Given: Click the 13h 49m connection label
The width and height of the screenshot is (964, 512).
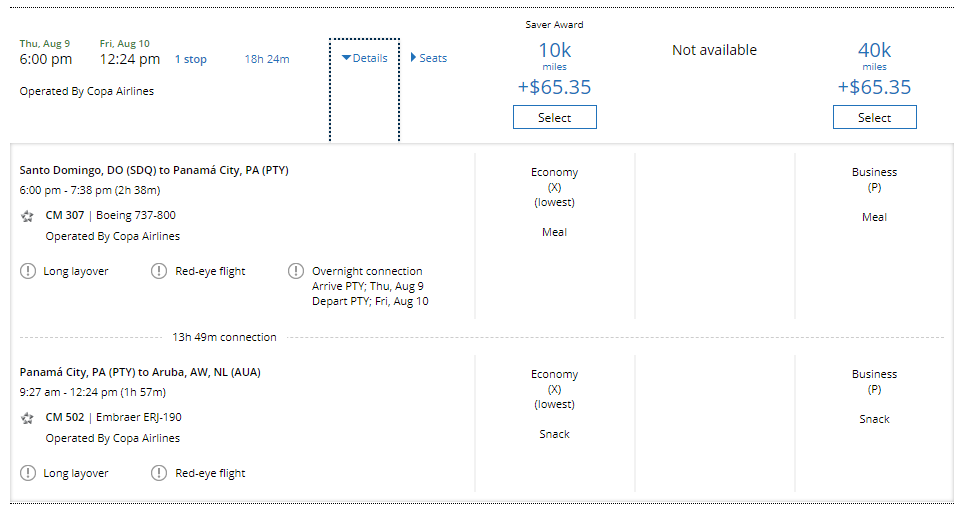Looking at the screenshot, I should click(224, 337).
